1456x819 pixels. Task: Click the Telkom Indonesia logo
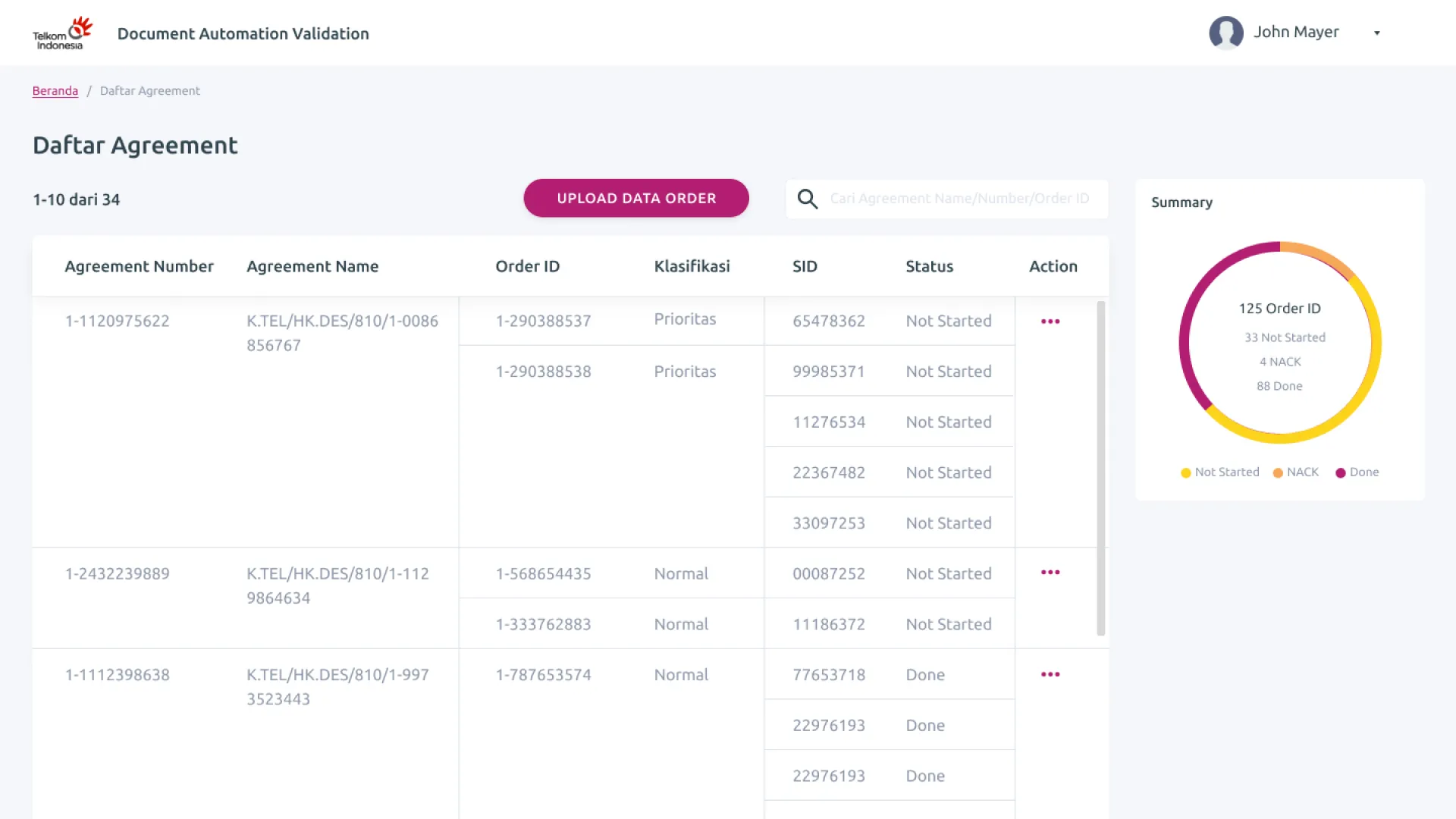point(63,33)
